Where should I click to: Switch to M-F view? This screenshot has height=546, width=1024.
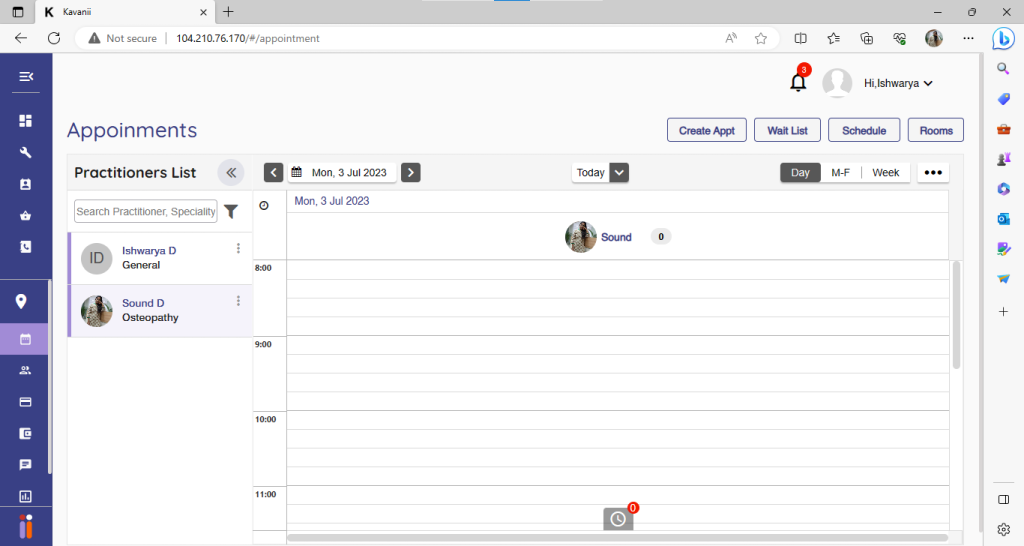[840, 173]
